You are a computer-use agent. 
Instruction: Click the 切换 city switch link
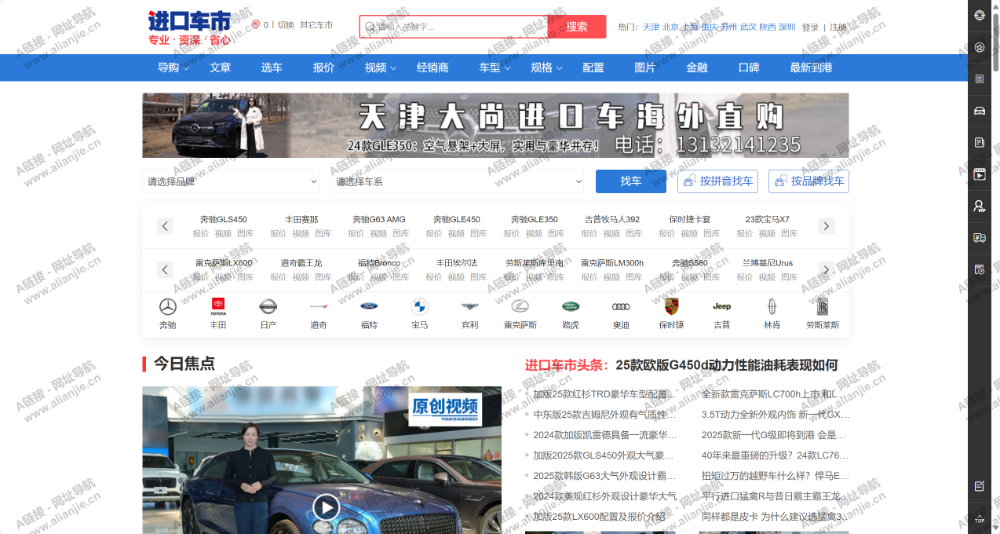click(x=286, y=25)
